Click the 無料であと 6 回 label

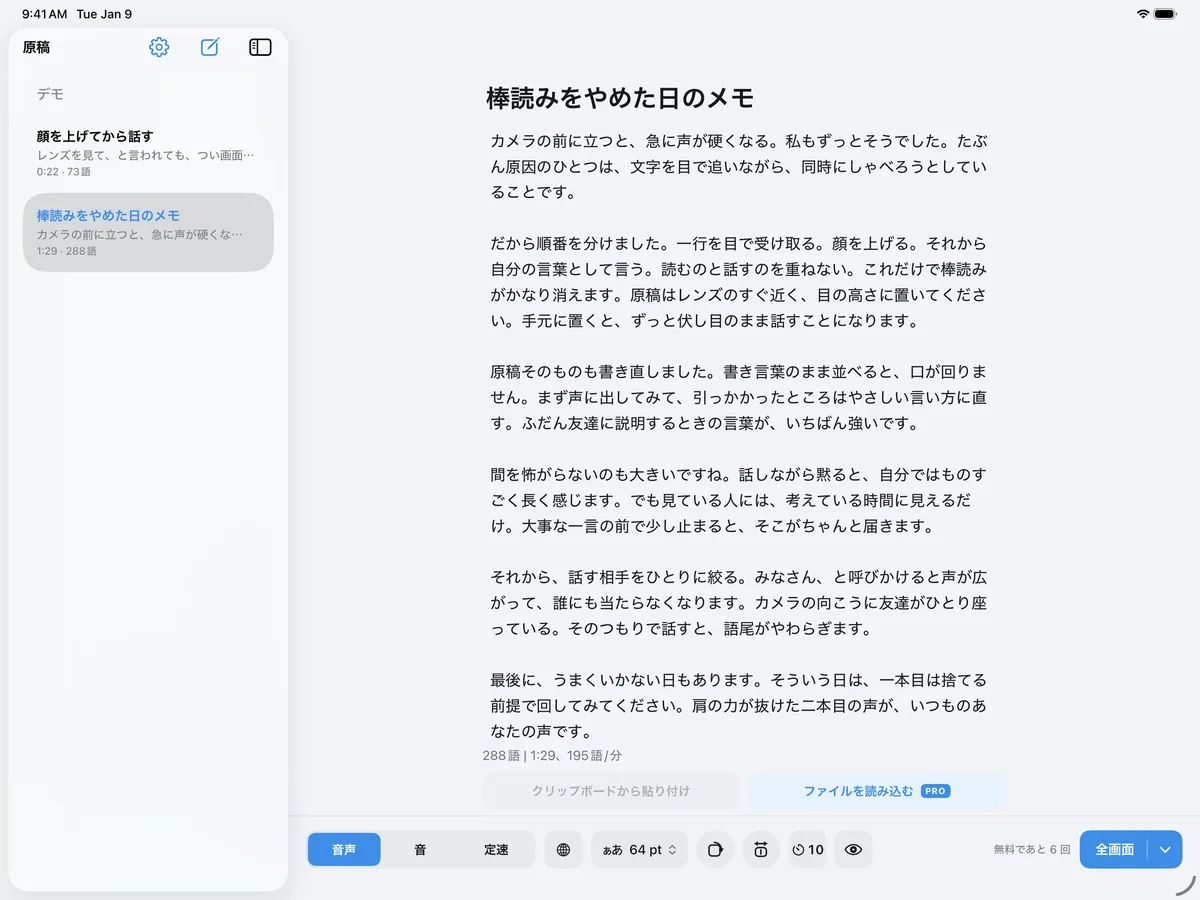(x=1032, y=850)
